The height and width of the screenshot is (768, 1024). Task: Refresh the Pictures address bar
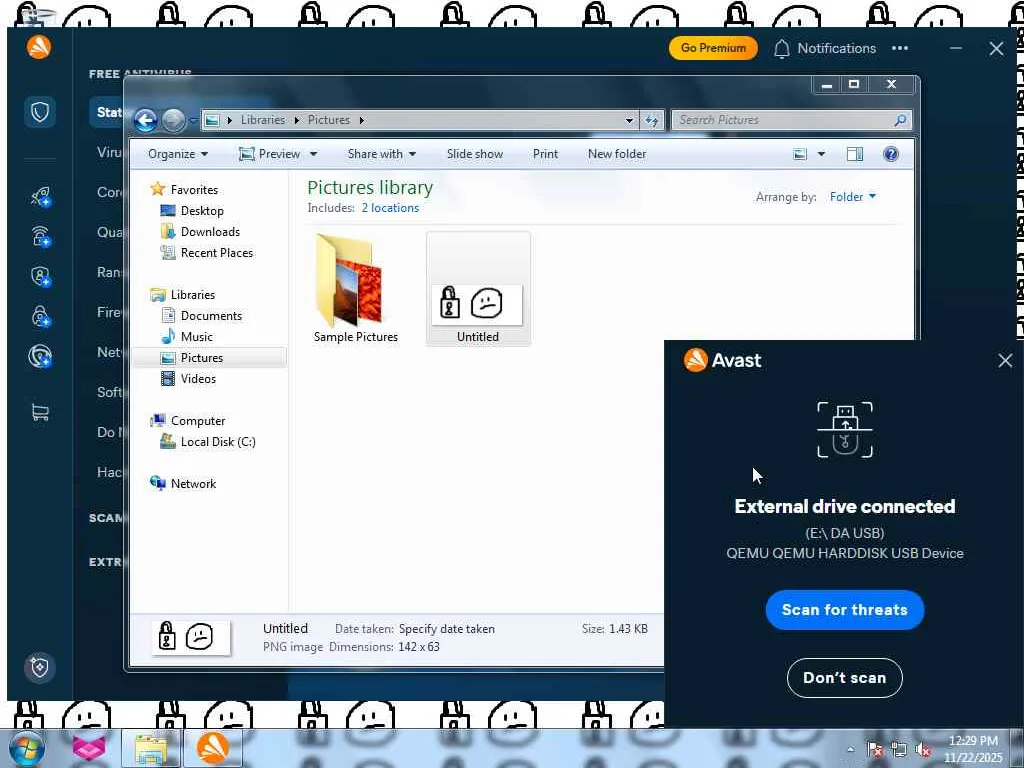pyautogui.click(x=652, y=120)
